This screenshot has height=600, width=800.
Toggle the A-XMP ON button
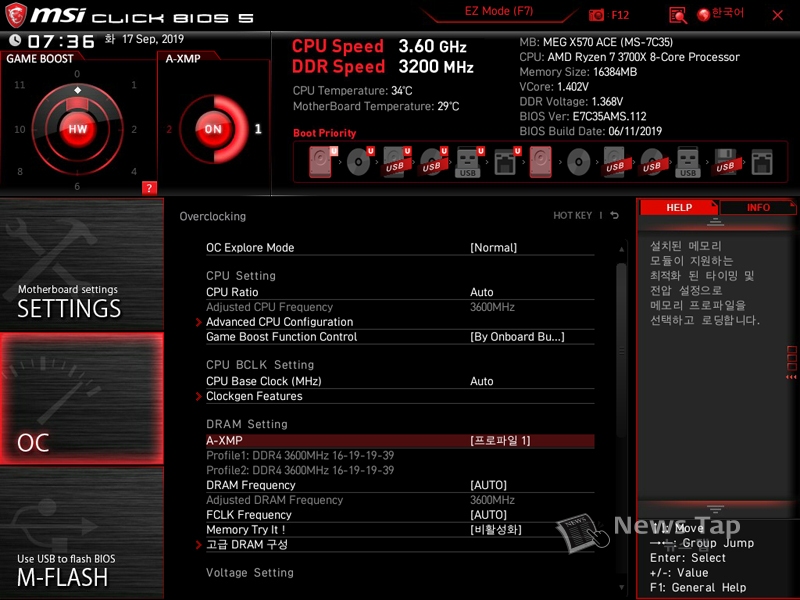[x=212, y=129]
